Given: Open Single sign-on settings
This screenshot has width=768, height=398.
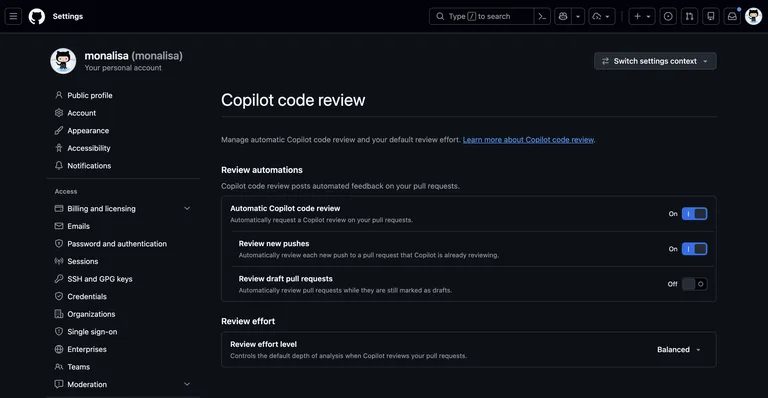Looking at the screenshot, I should [92, 332].
